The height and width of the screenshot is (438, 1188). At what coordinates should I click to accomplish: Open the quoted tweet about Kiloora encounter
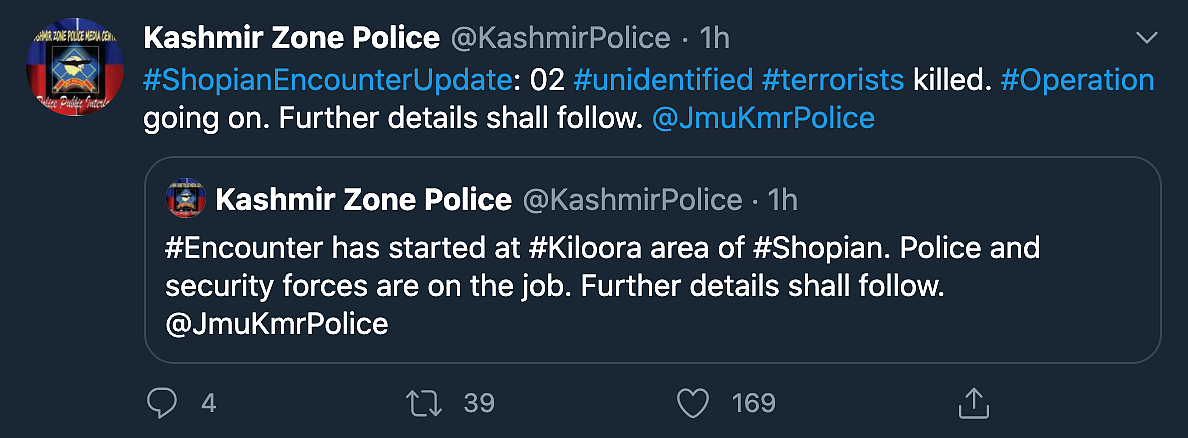click(x=652, y=260)
